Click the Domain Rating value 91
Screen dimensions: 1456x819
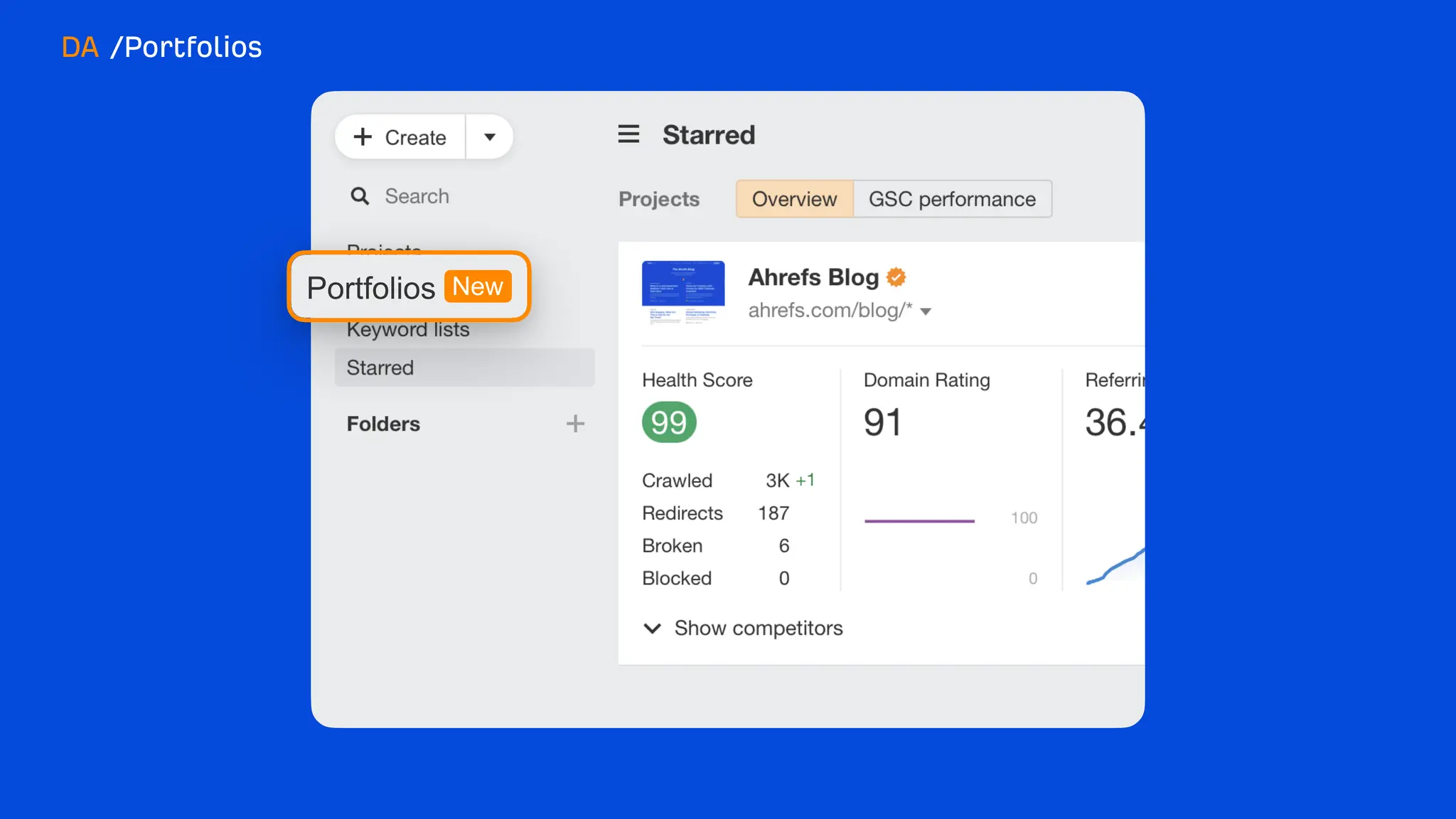(882, 422)
